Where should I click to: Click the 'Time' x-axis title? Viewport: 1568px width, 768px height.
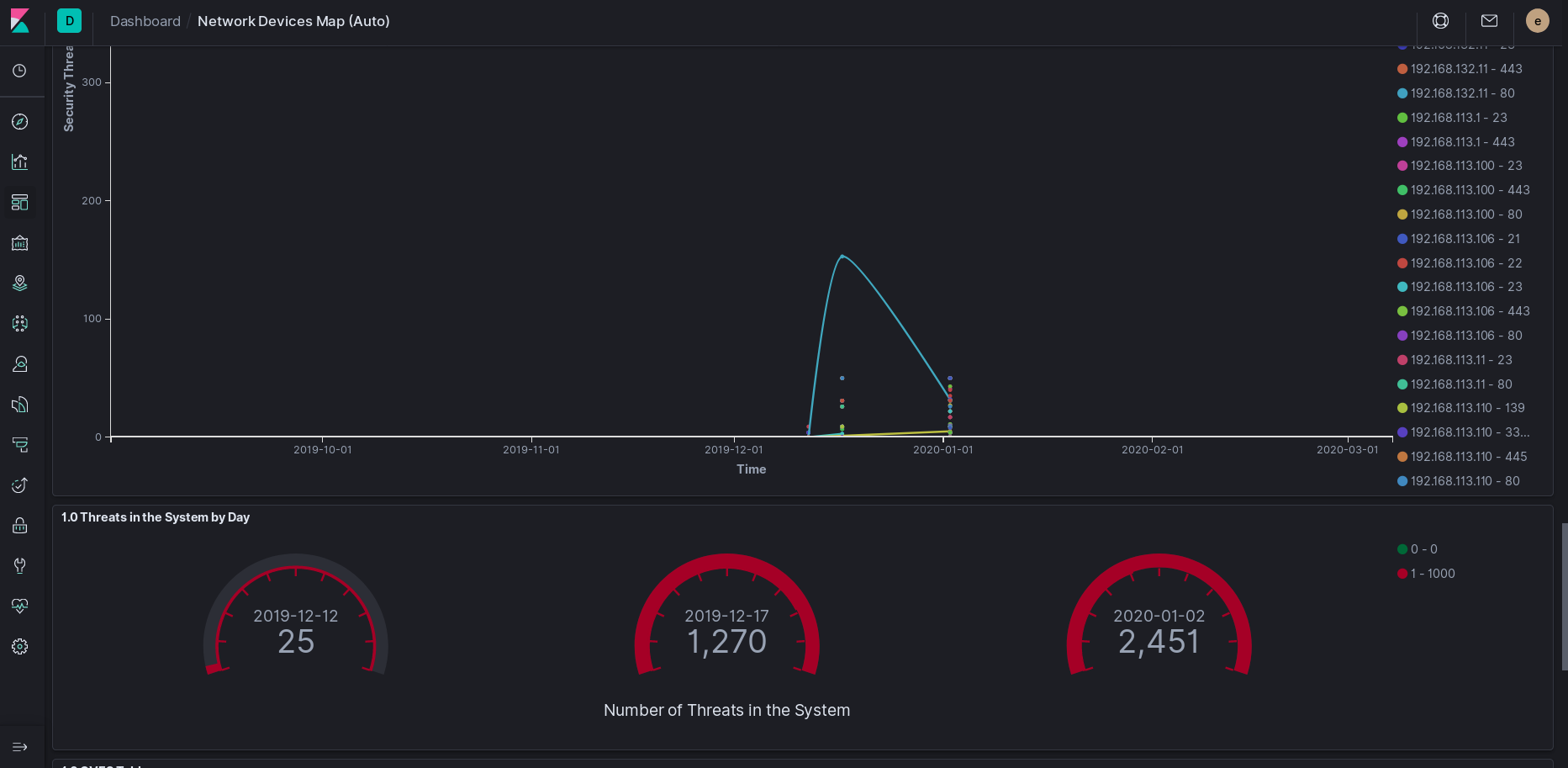coord(752,469)
